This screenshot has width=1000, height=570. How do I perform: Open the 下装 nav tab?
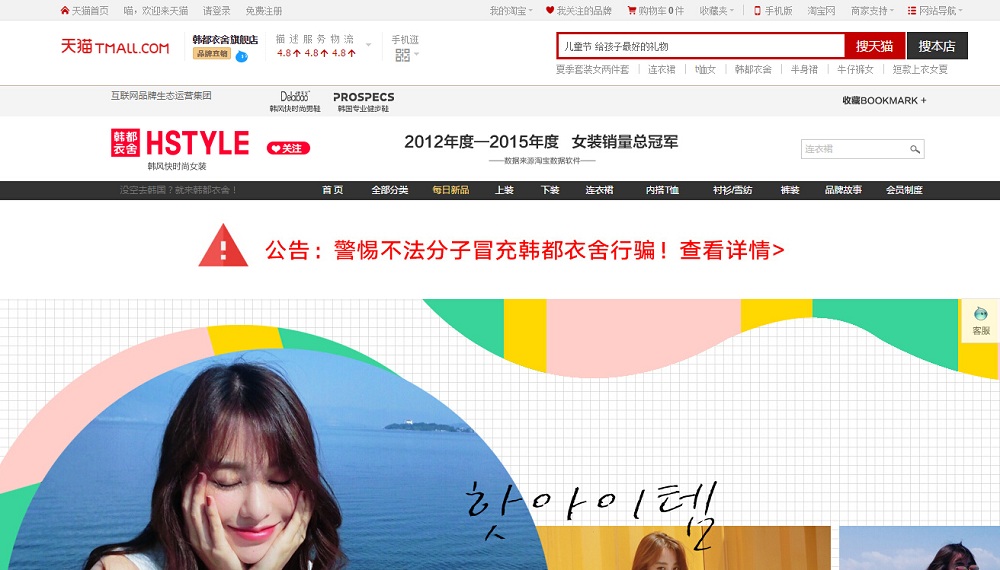coord(550,190)
